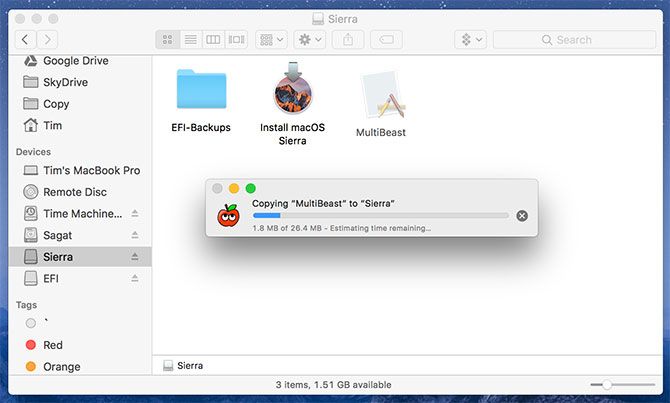Click the Sierra window title icon
This screenshot has height=403, width=670.
coord(318,19)
